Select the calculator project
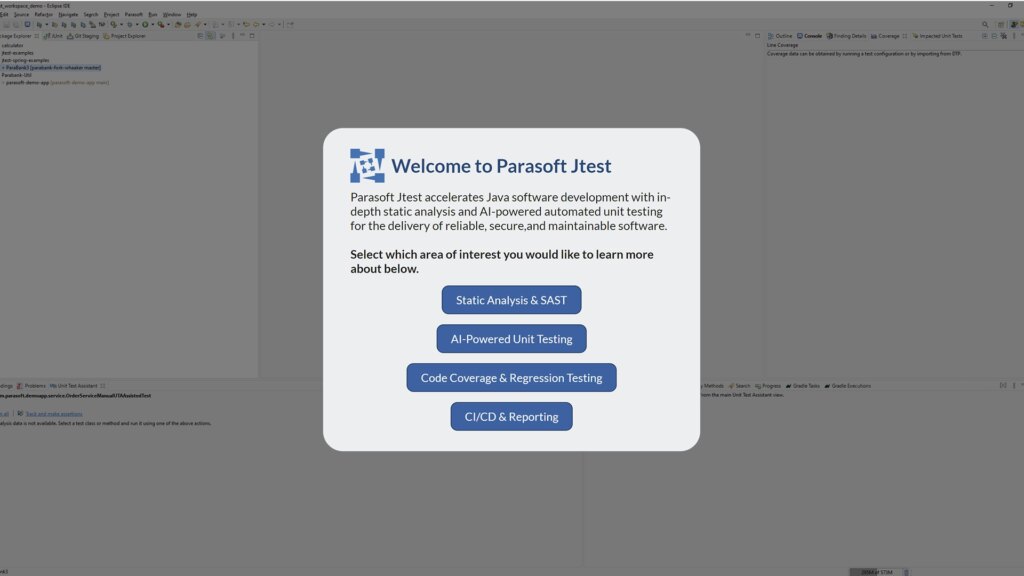The image size is (1024, 576). pos(12,46)
